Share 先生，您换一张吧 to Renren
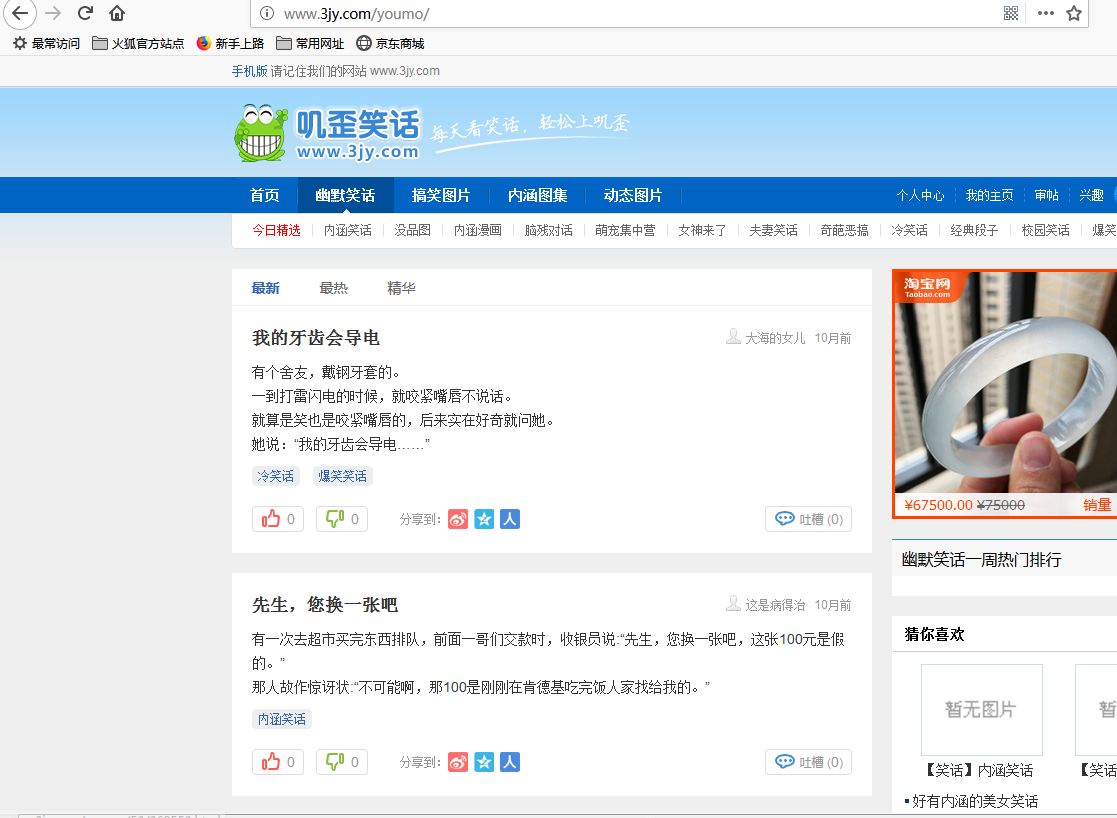This screenshot has width=1117, height=818. (509, 762)
